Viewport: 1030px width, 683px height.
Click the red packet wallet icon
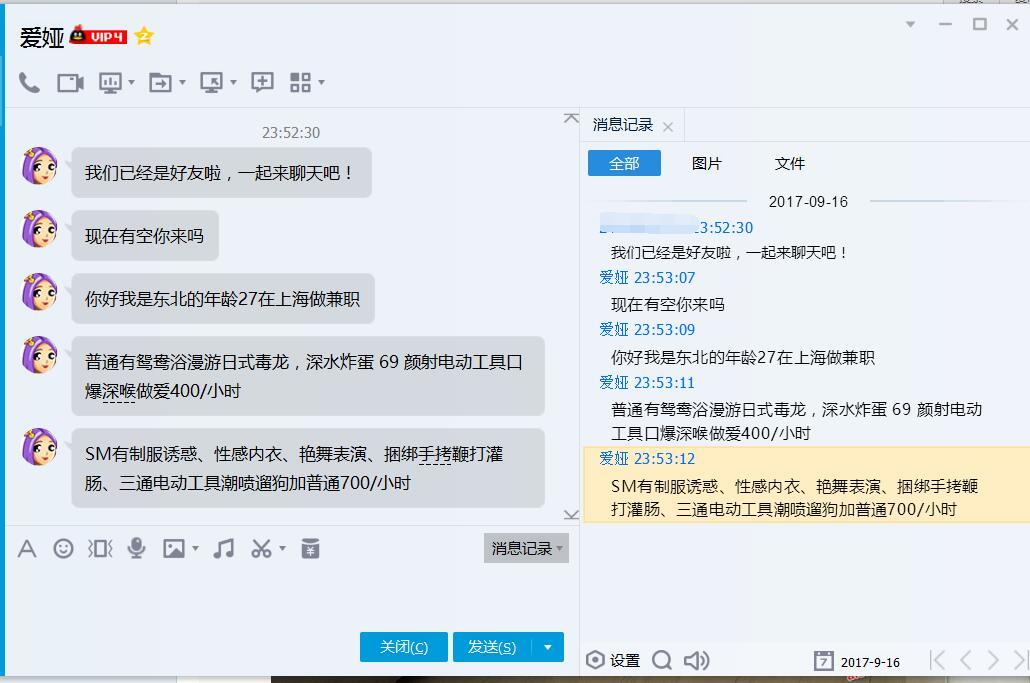310,548
